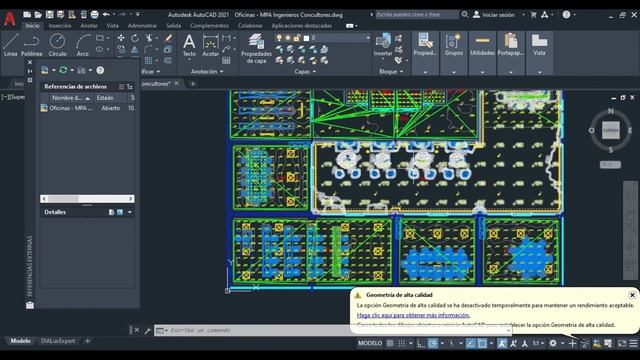Select the Acotar dimension tool

click(211, 45)
